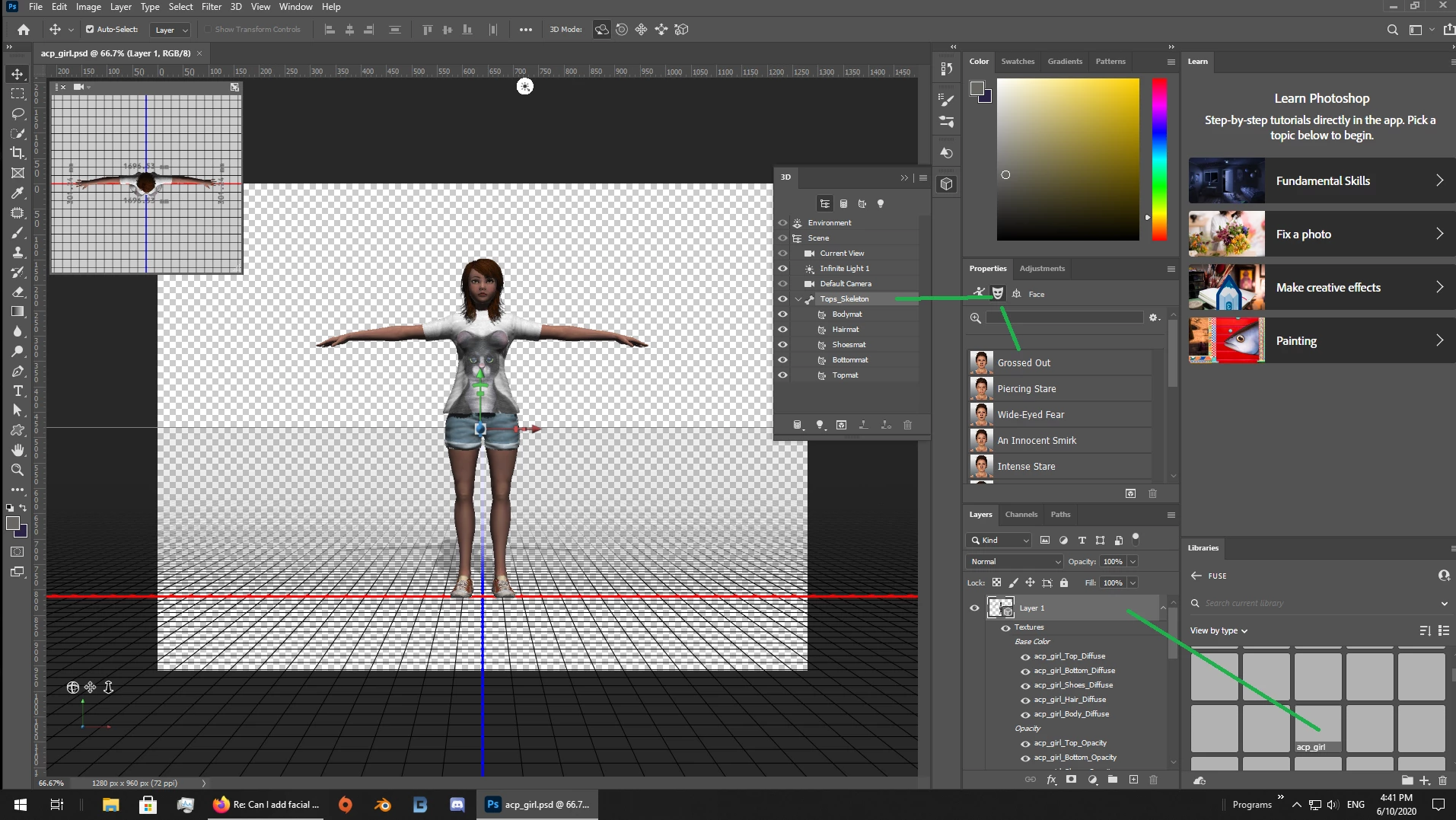Toggle visibility of Layer 1
The width and height of the screenshot is (1456, 820).
coord(974,608)
